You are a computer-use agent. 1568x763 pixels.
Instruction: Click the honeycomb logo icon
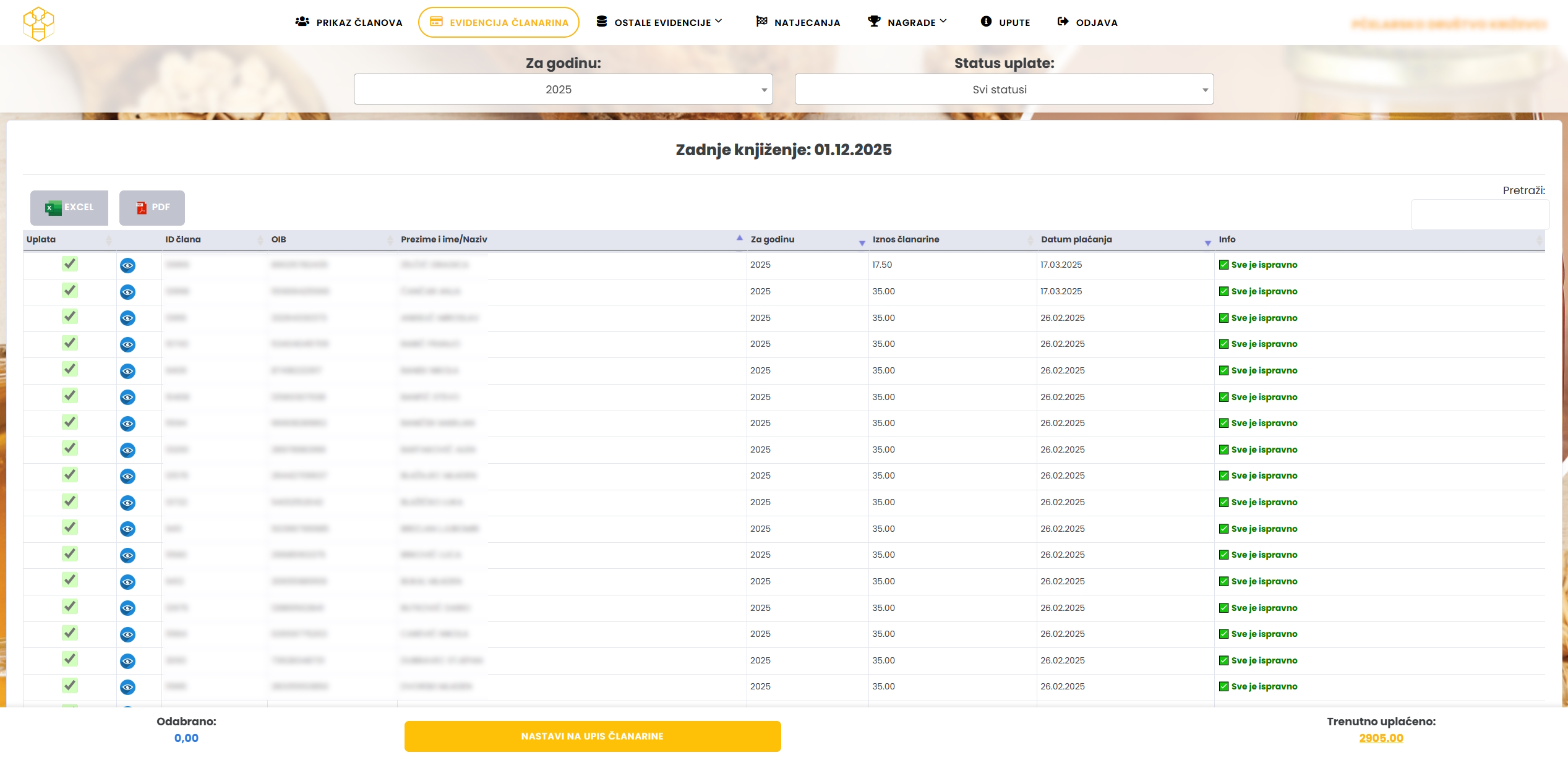click(x=38, y=23)
